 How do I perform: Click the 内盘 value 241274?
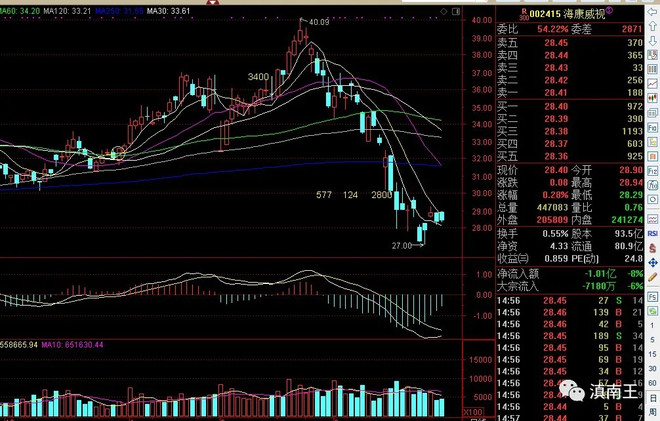pos(627,220)
